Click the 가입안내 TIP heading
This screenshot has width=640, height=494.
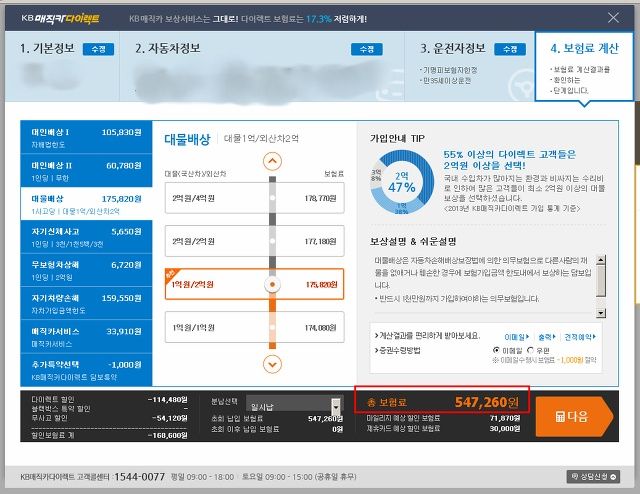click(x=397, y=138)
